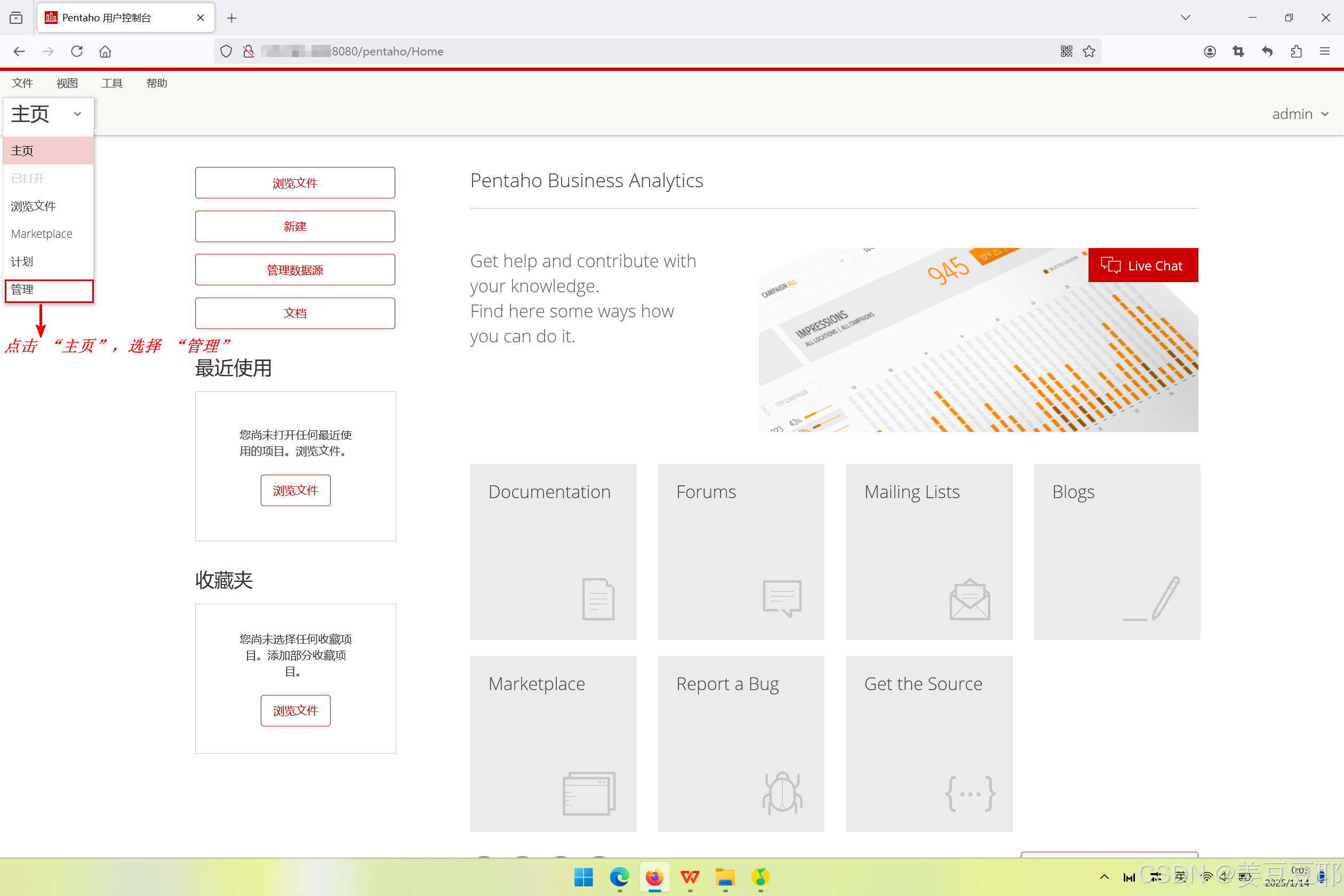
Task: Select Marketplace in the dropdown list
Action: 42,234
